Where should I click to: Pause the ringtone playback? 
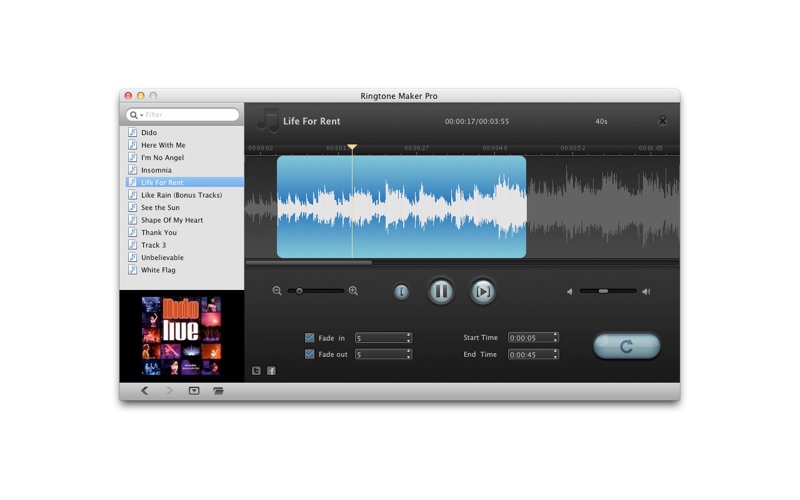[x=441, y=291]
